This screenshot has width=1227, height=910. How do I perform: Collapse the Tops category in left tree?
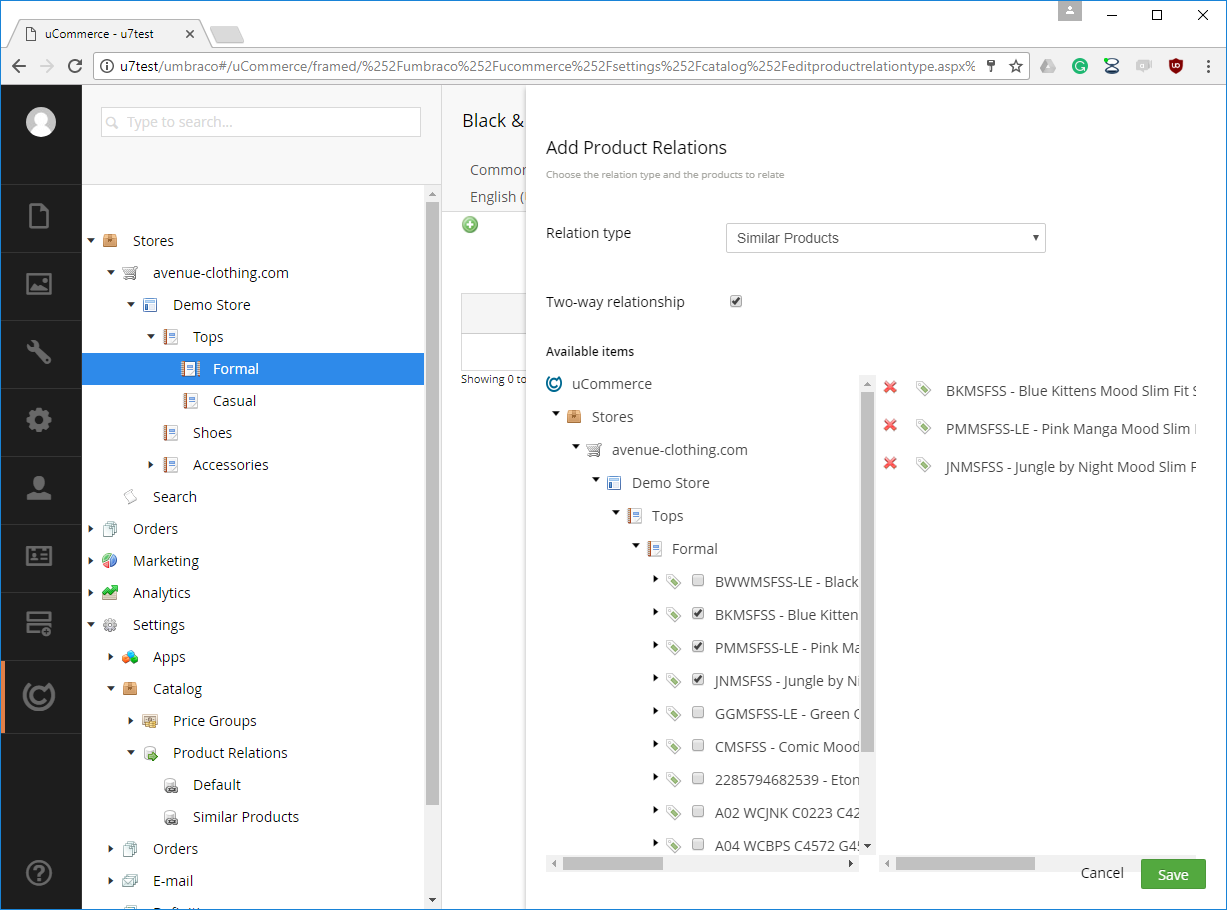click(x=151, y=336)
